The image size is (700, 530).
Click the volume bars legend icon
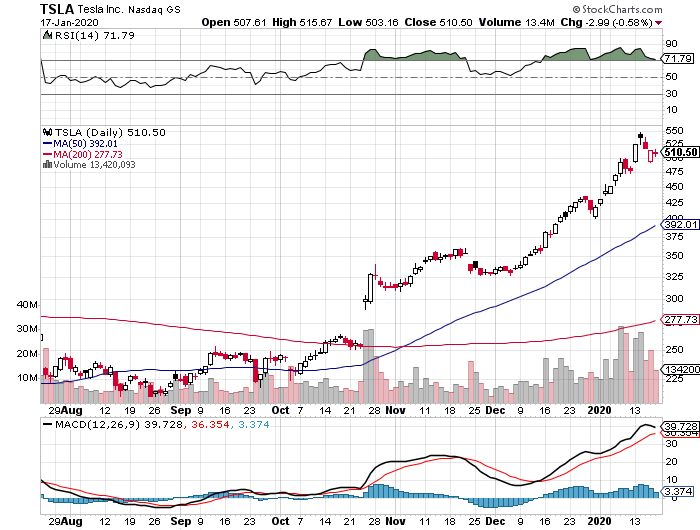47,165
